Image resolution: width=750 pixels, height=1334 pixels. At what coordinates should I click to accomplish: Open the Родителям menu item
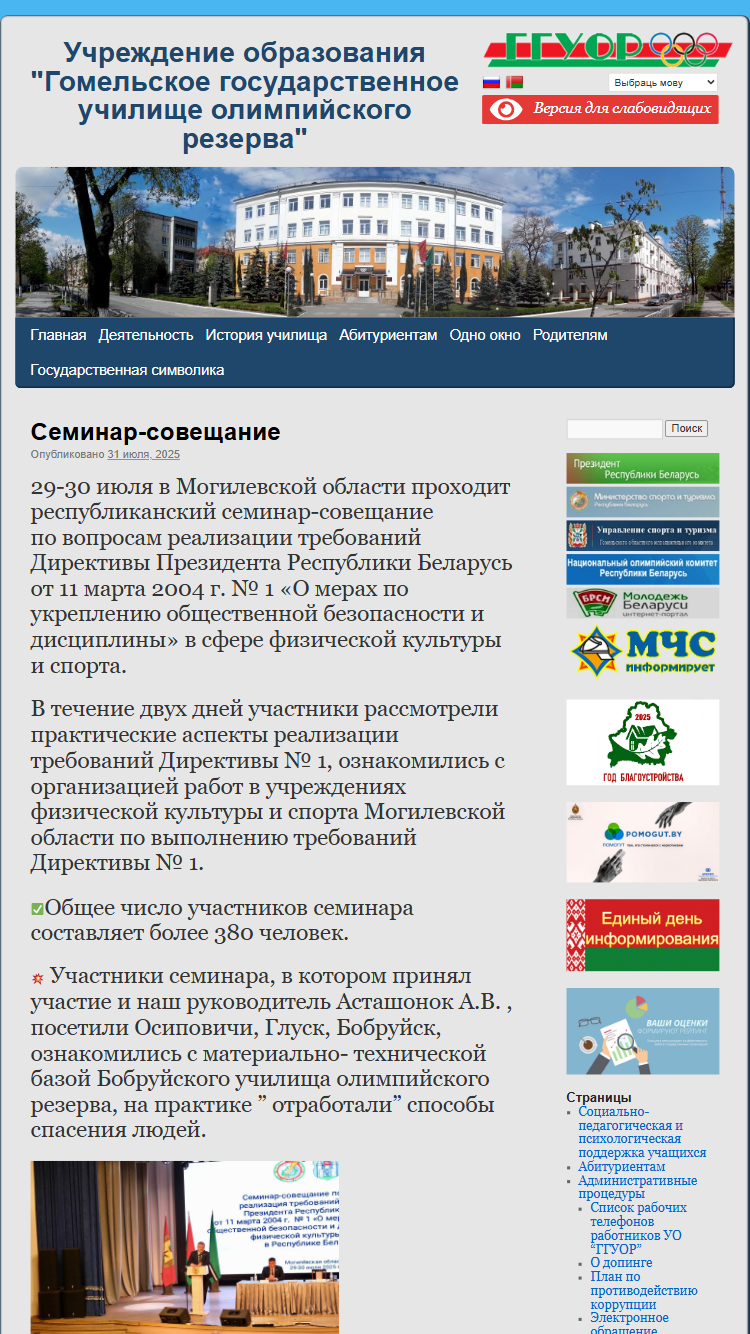point(570,335)
